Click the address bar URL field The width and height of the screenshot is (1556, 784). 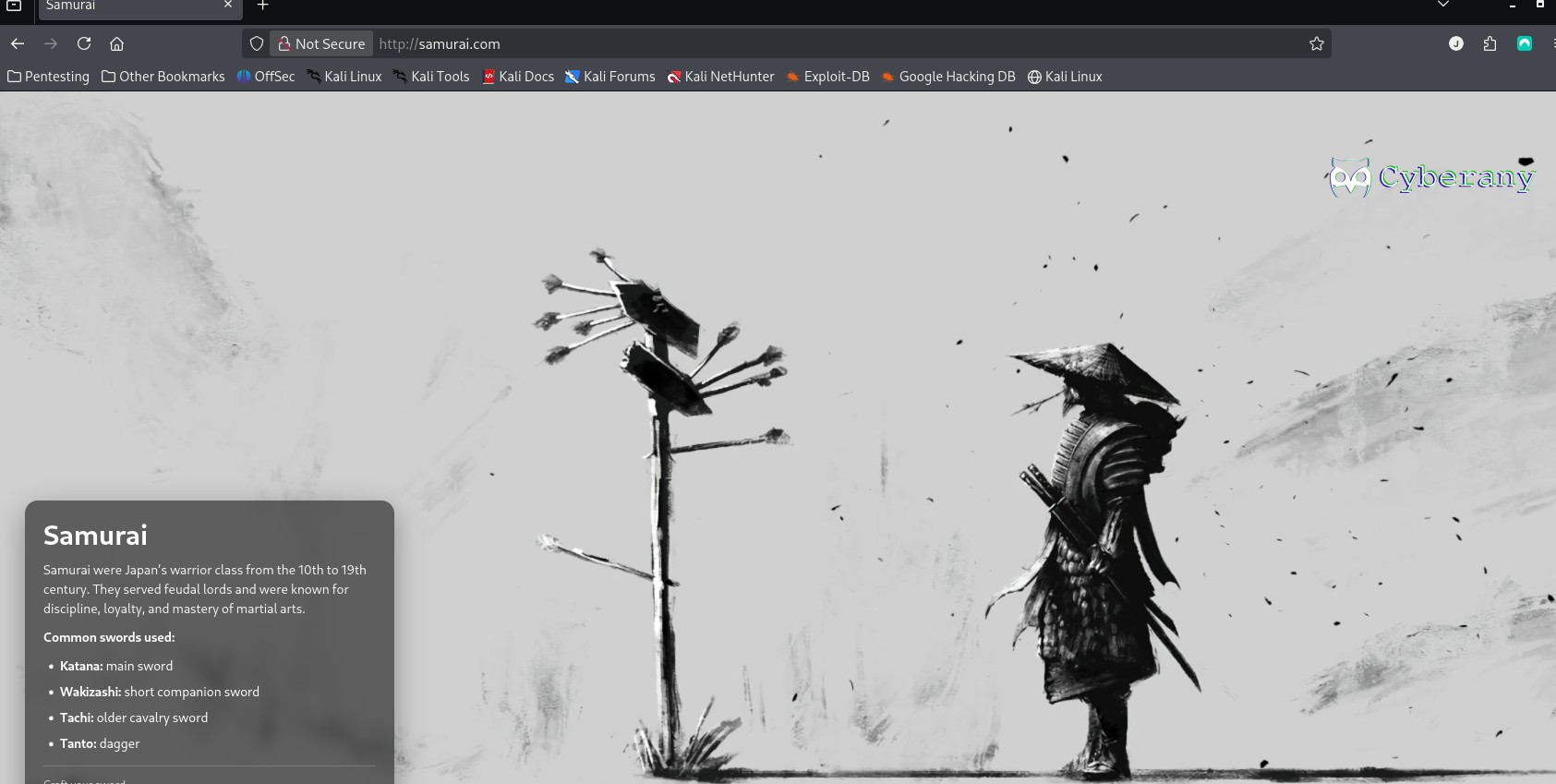click(831, 43)
